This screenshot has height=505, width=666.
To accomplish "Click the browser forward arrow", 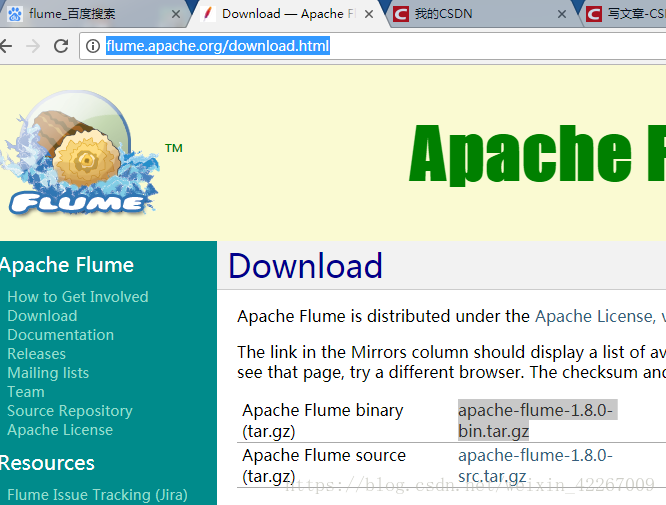I will (x=33, y=45).
